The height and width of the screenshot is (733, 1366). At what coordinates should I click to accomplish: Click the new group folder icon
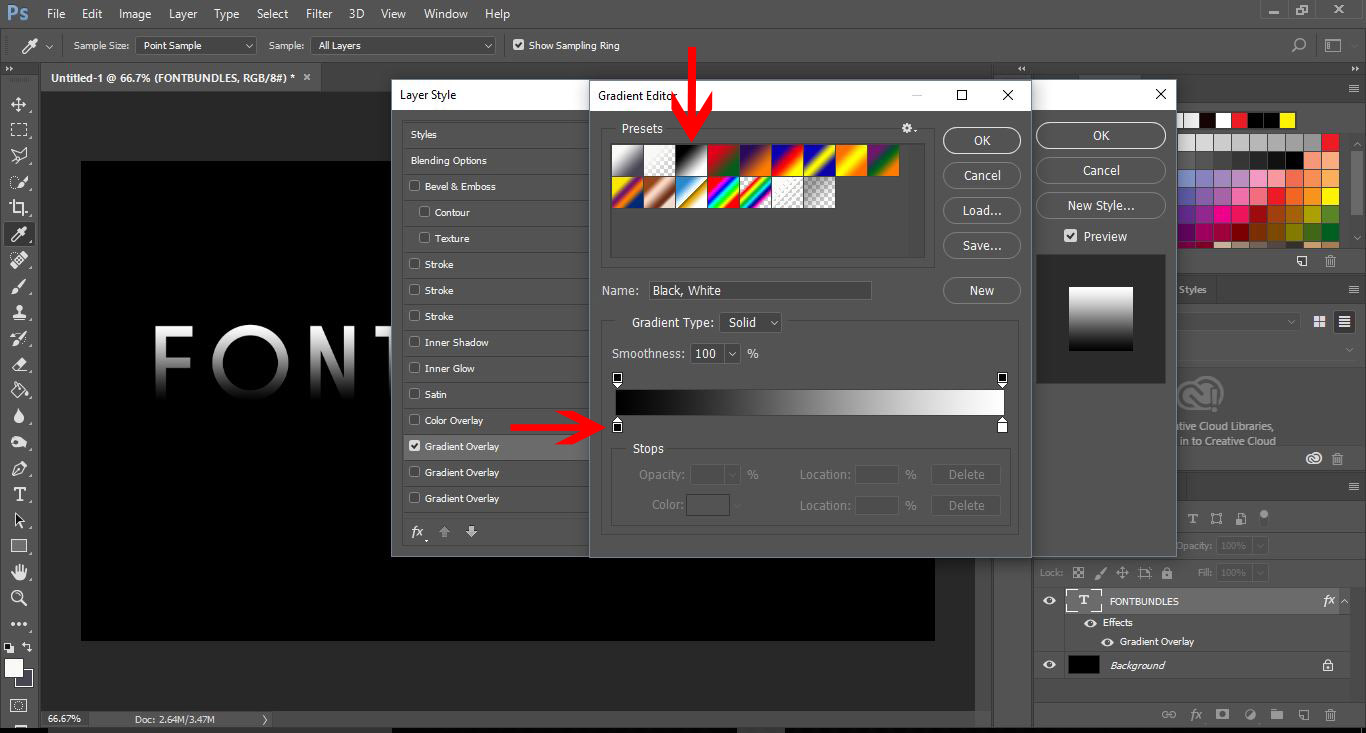(1276, 715)
